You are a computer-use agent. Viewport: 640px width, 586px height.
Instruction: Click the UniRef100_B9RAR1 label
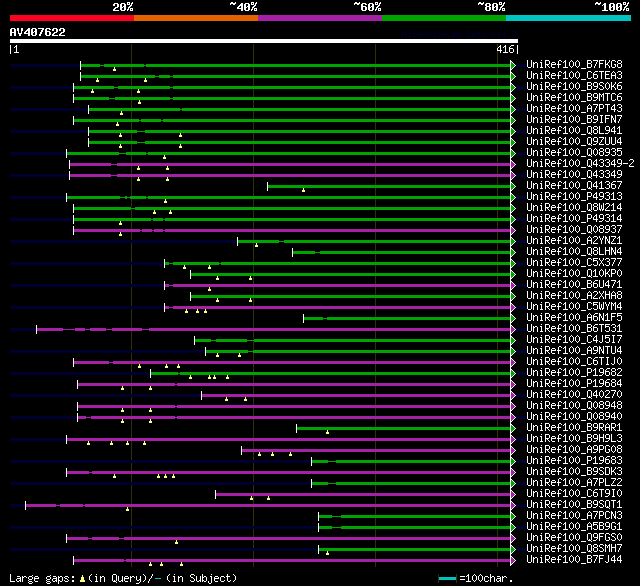pyautogui.click(x=574, y=428)
